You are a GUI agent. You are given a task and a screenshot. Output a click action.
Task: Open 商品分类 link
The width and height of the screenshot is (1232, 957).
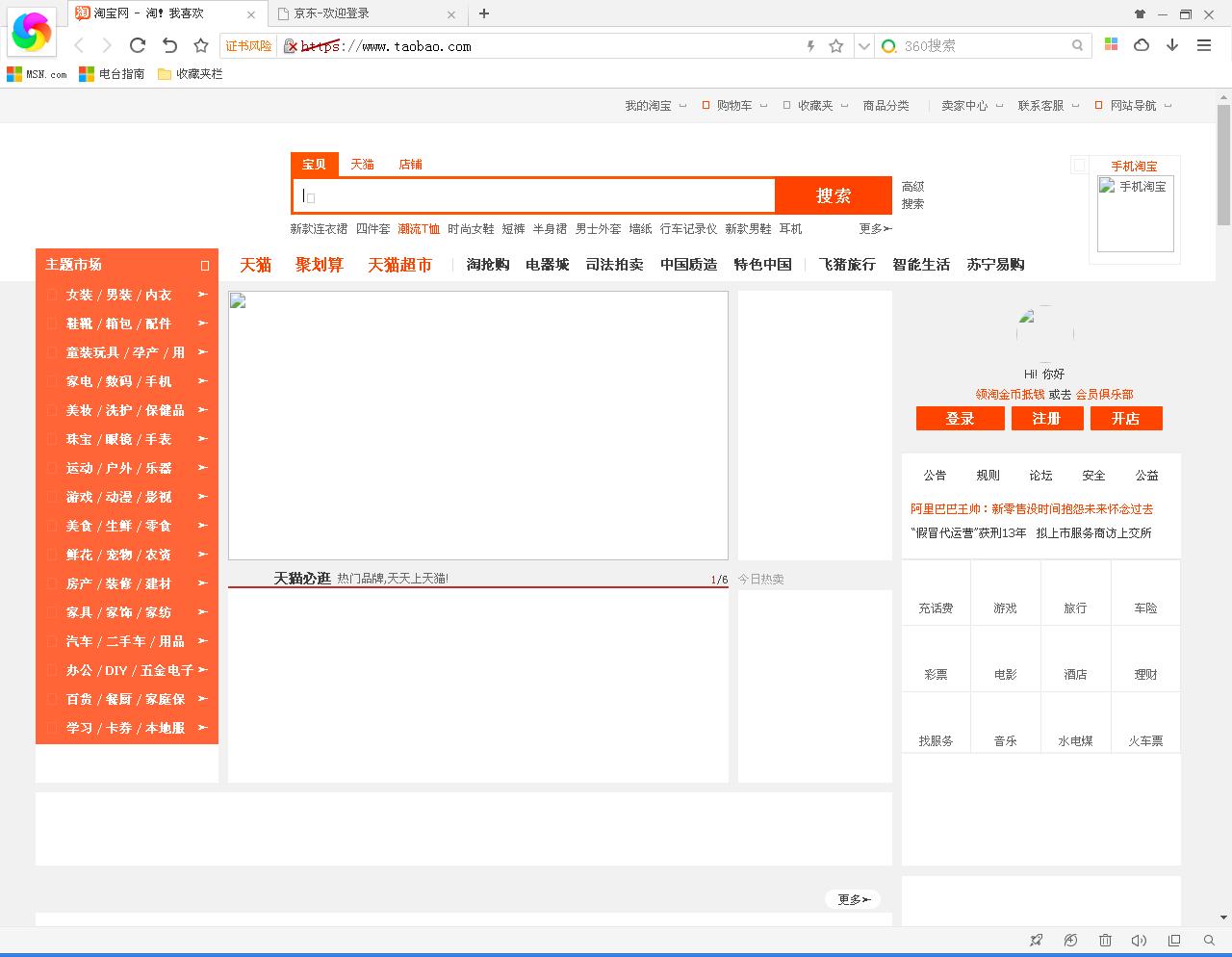885,106
